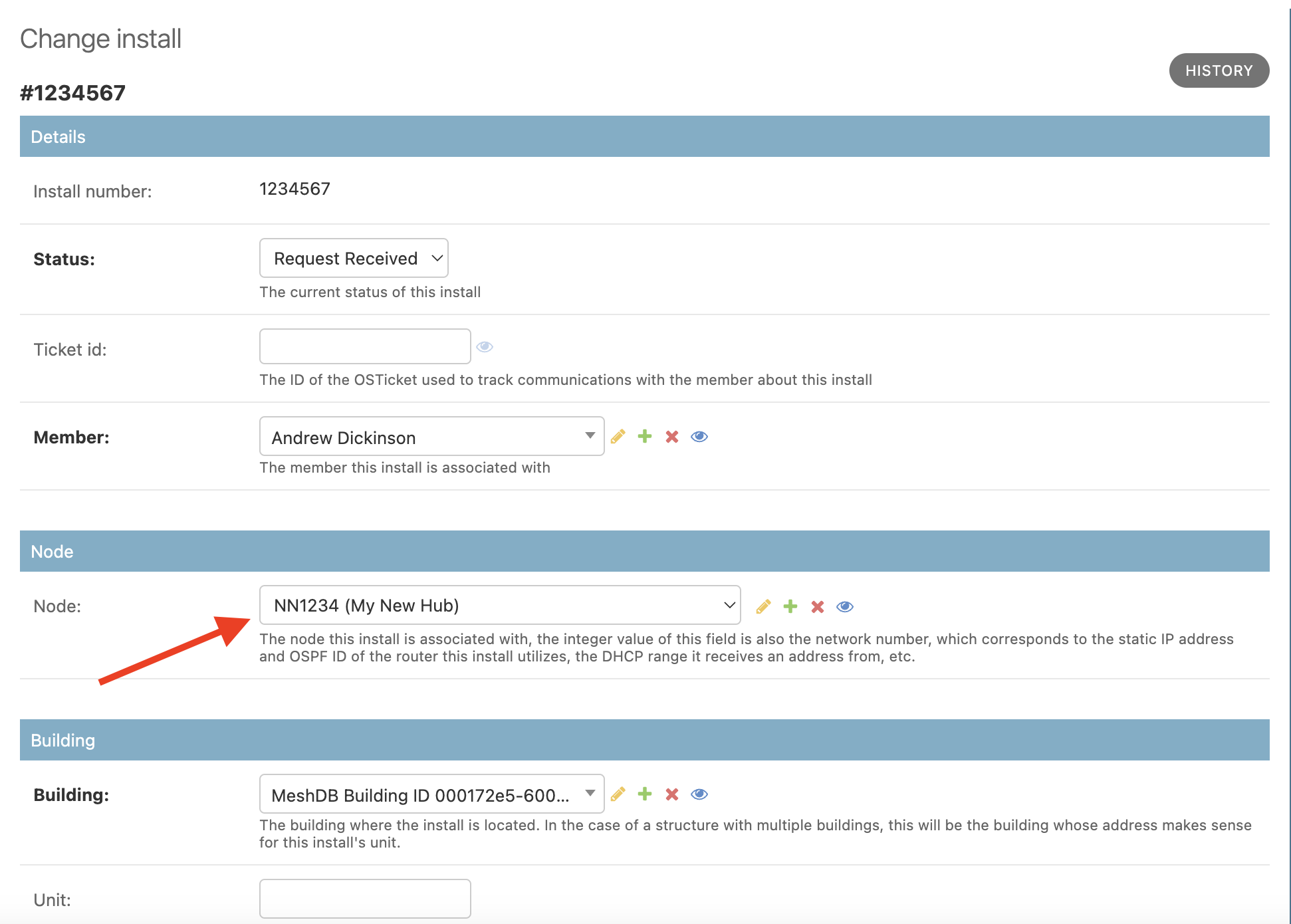Edit the selected Node with the pencil icon

(x=764, y=606)
